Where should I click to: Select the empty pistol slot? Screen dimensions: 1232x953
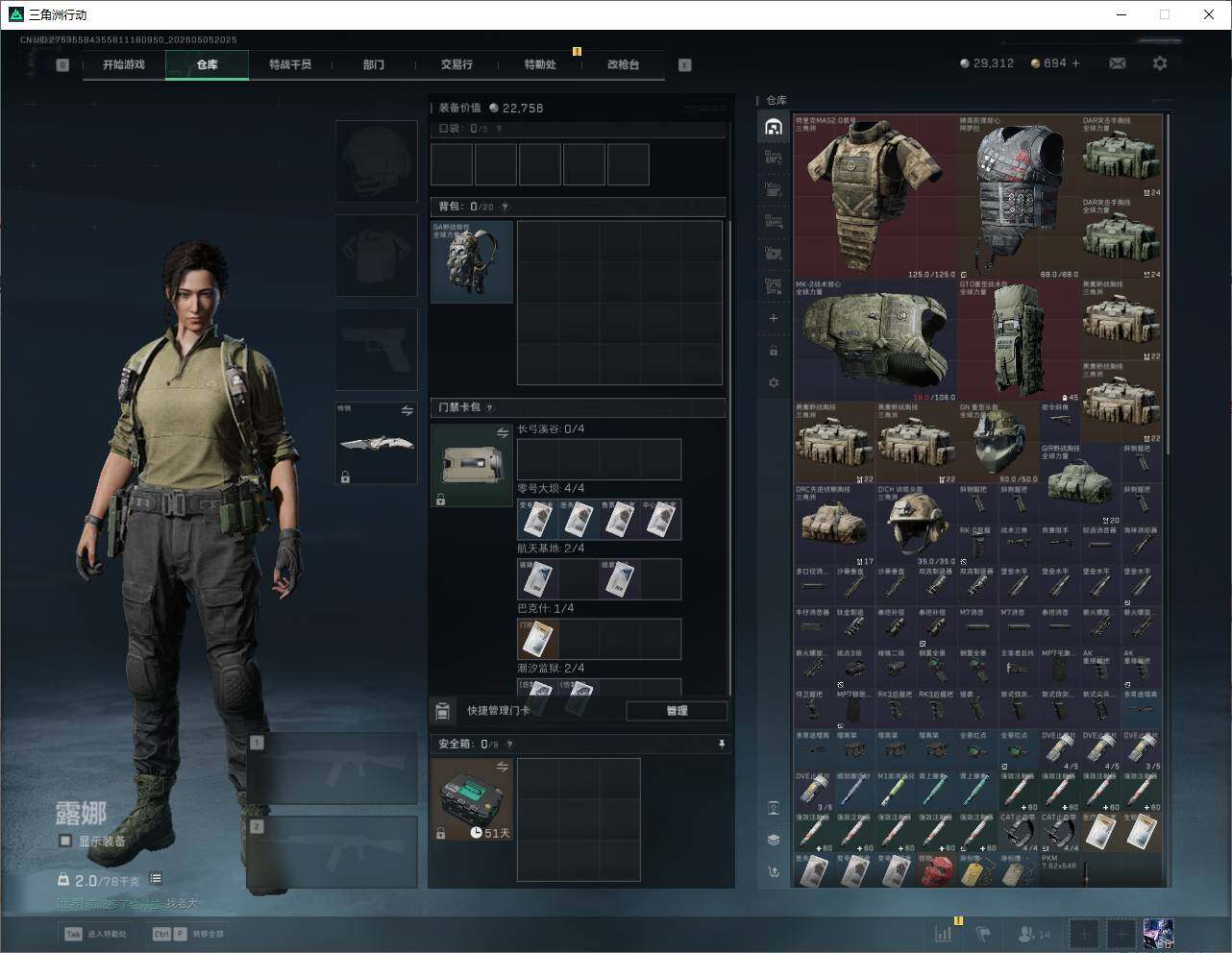point(377,349)
